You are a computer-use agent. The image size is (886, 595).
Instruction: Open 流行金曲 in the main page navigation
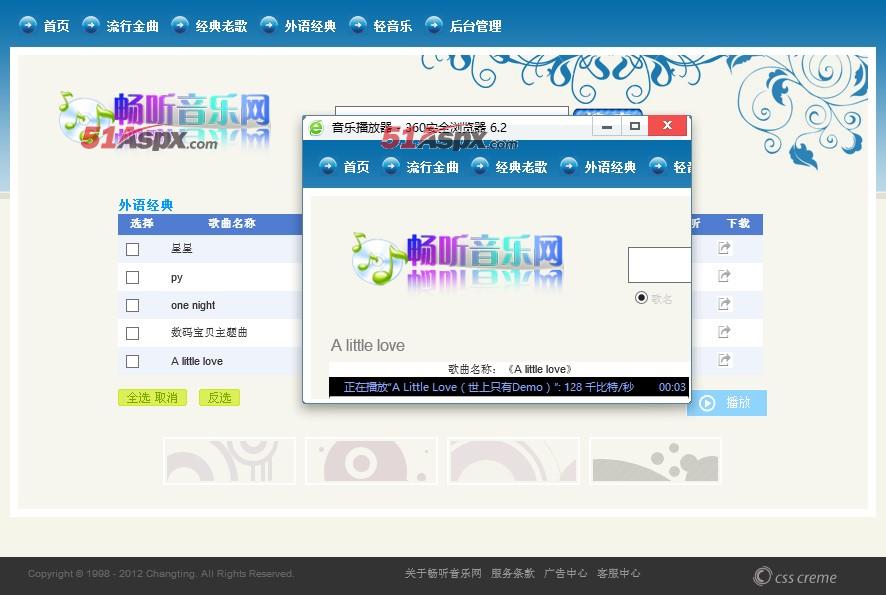132,26
